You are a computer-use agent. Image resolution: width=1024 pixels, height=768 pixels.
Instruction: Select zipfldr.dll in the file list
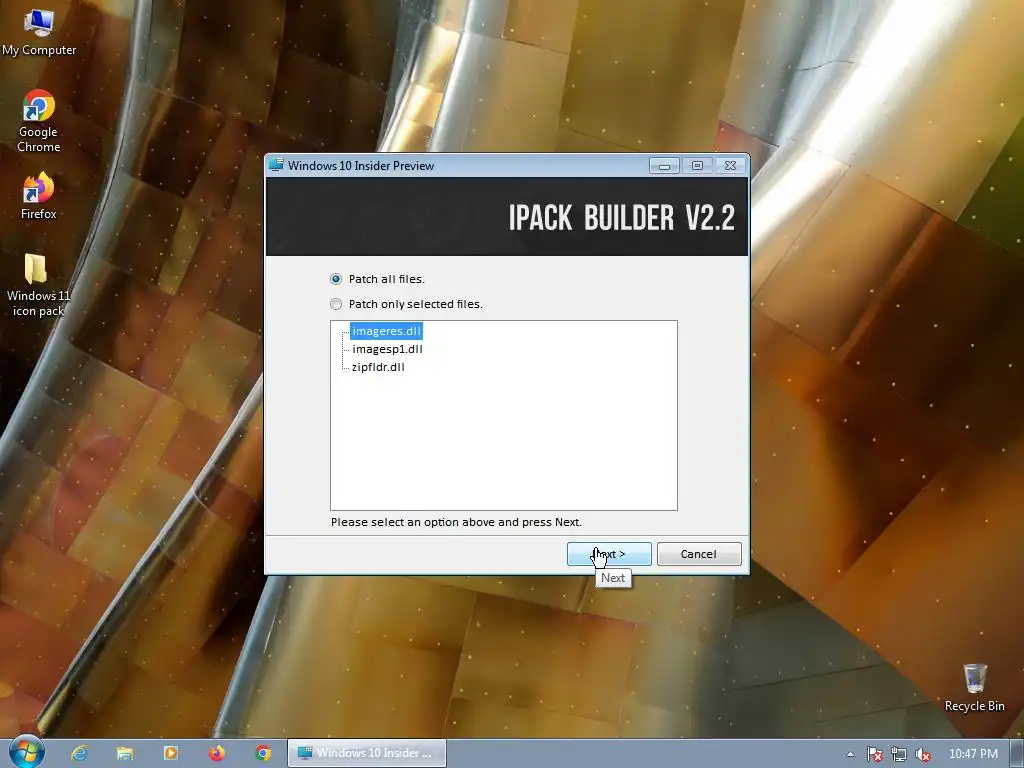tap(378, 367)
